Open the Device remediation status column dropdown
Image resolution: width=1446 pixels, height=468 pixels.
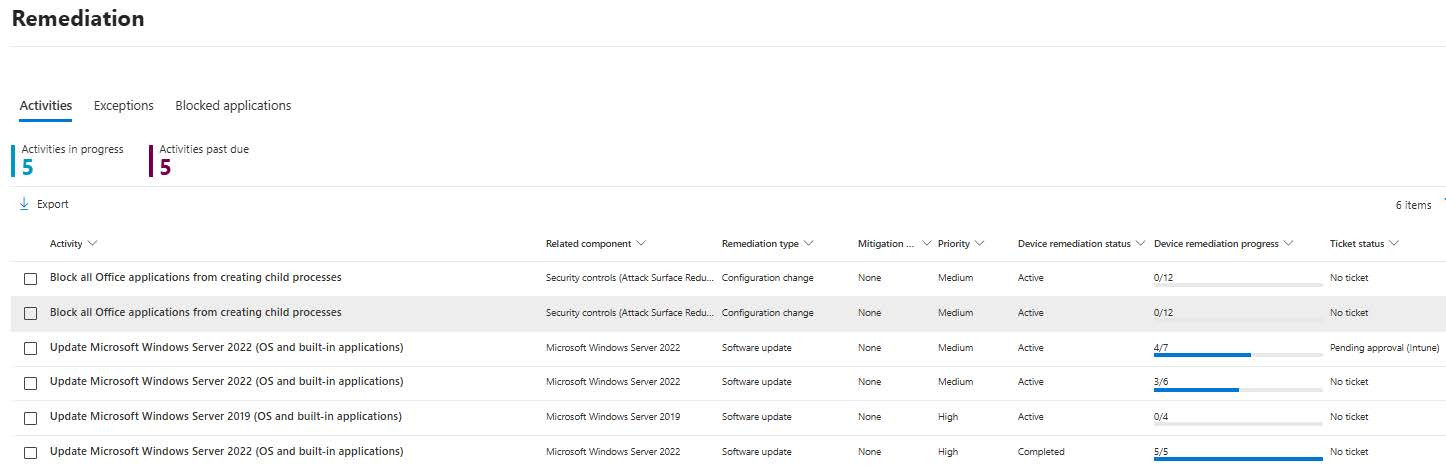point(1140,244)
